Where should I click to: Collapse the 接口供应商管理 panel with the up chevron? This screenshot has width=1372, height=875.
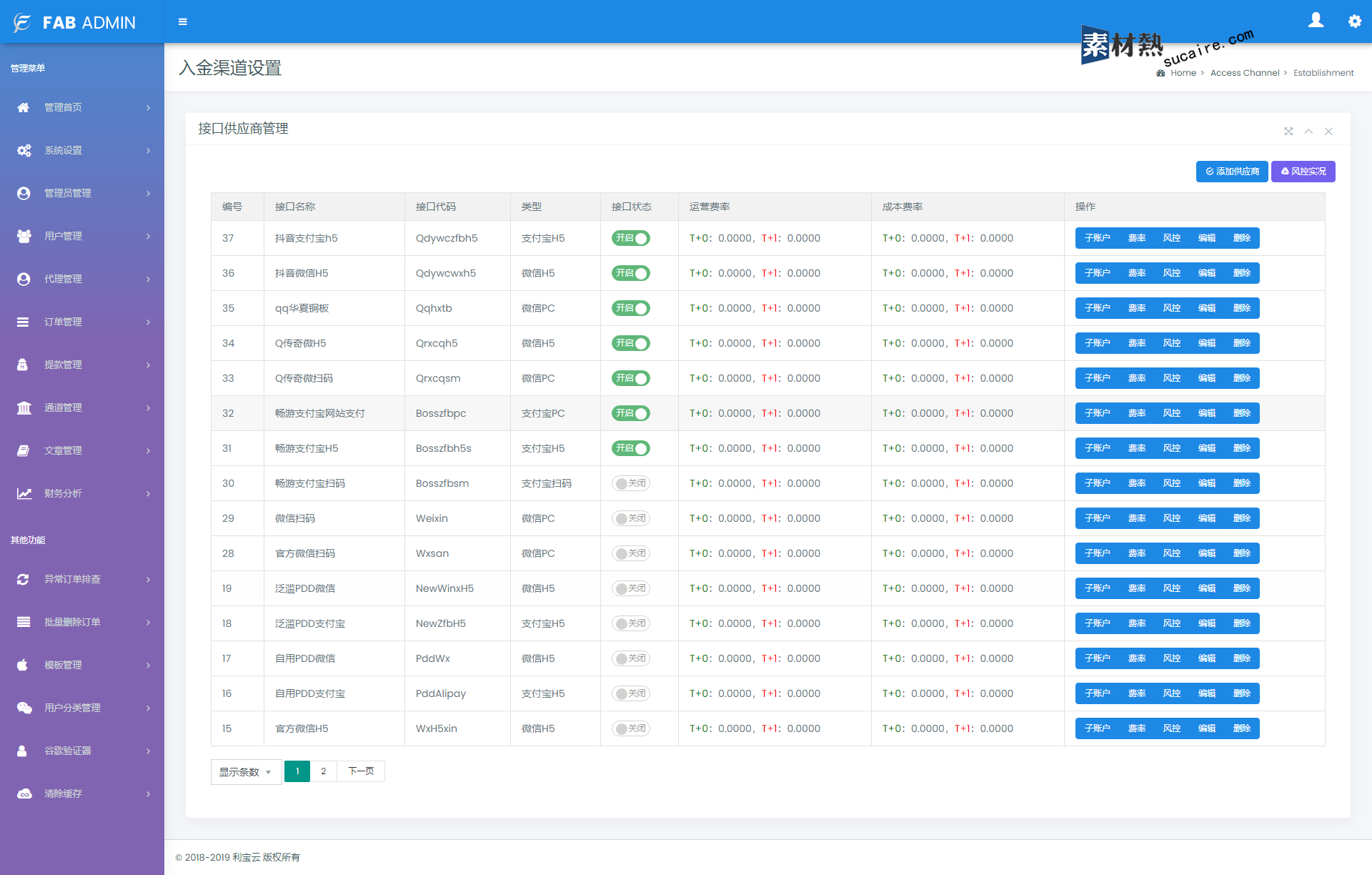(x=1308, y=132)
